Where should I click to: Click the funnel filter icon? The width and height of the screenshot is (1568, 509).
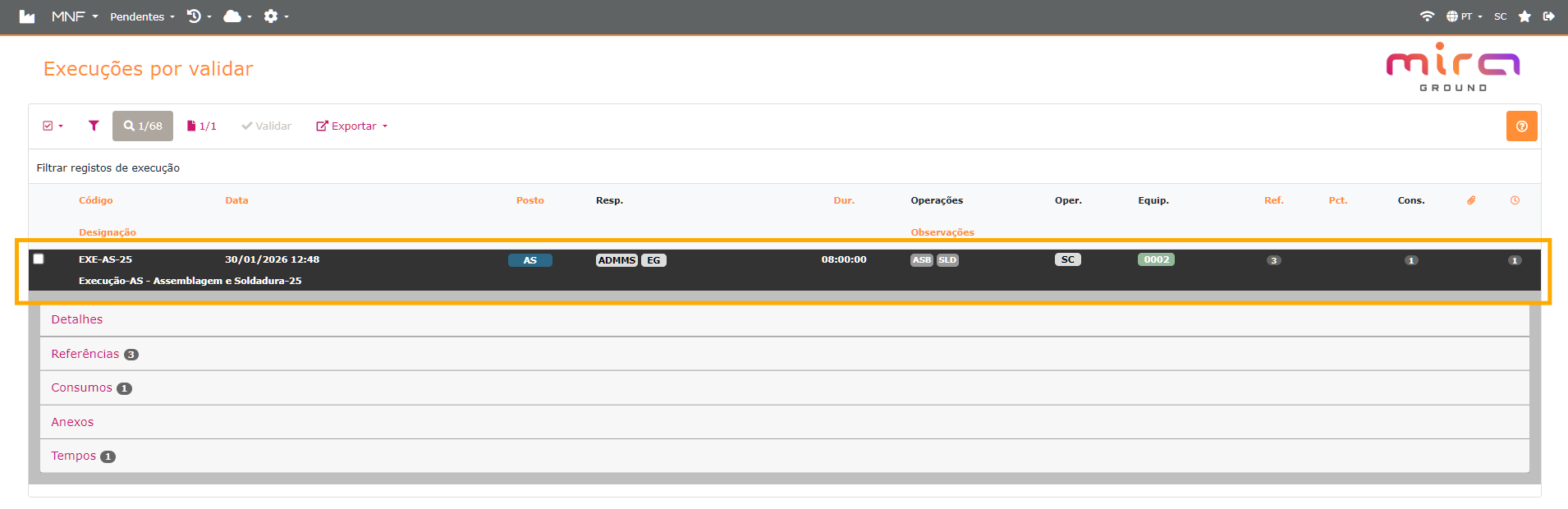click(94, 126)
